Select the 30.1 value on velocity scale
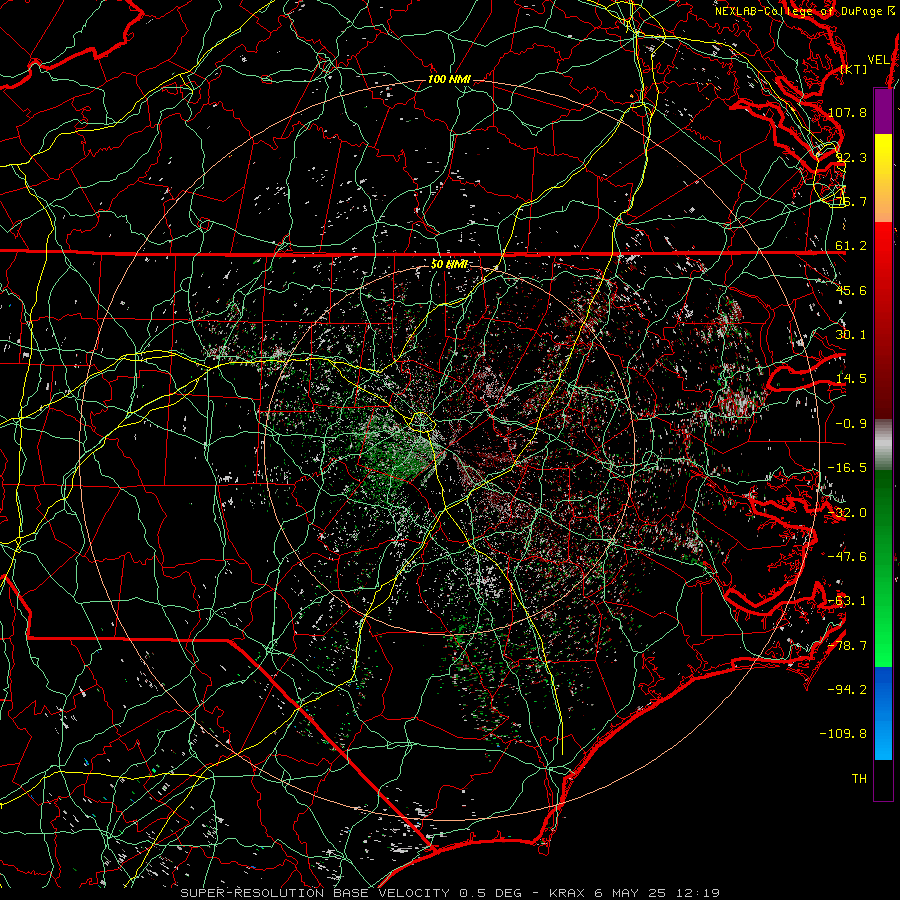 (x=851, y=335)
